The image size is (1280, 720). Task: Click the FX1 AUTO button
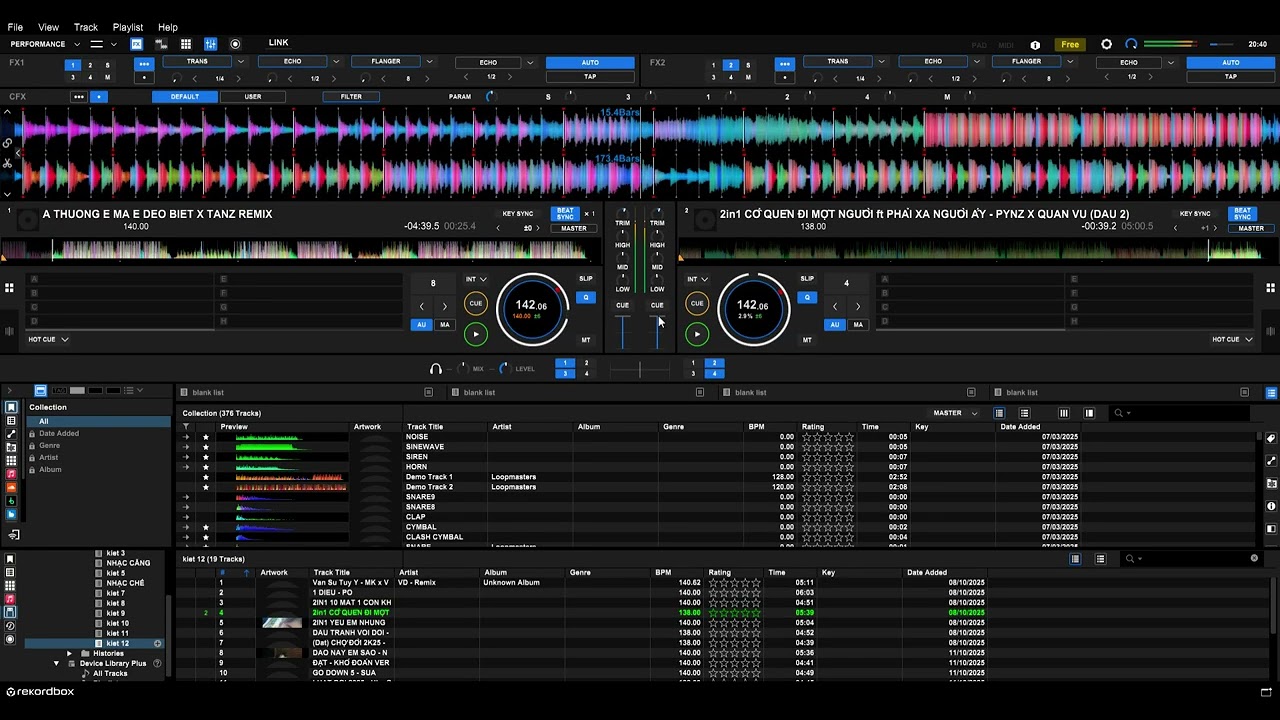590,62
